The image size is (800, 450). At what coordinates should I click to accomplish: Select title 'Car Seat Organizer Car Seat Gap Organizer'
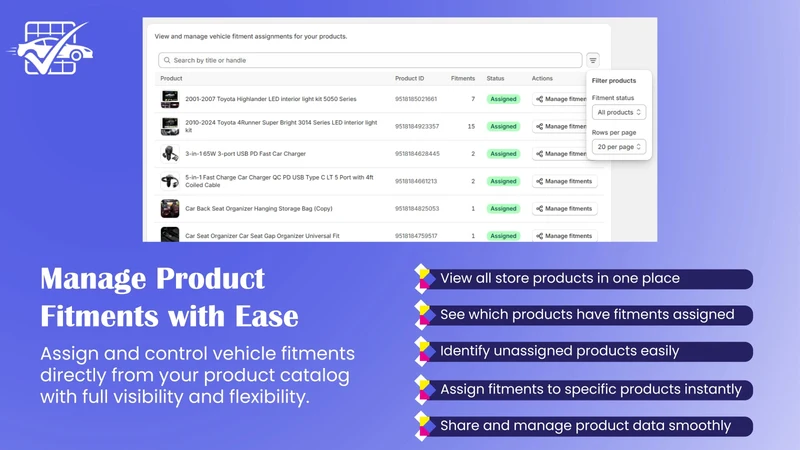pos(262,236)
